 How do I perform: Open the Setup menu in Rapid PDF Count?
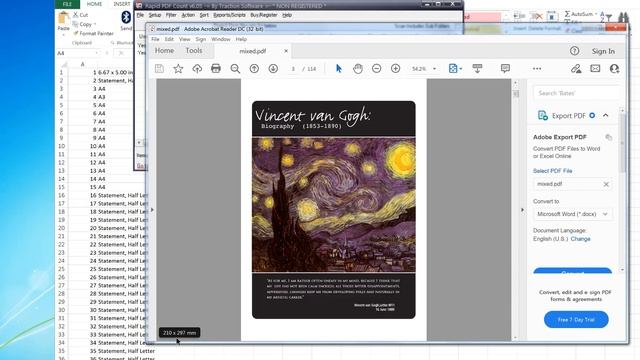point(155,15)
